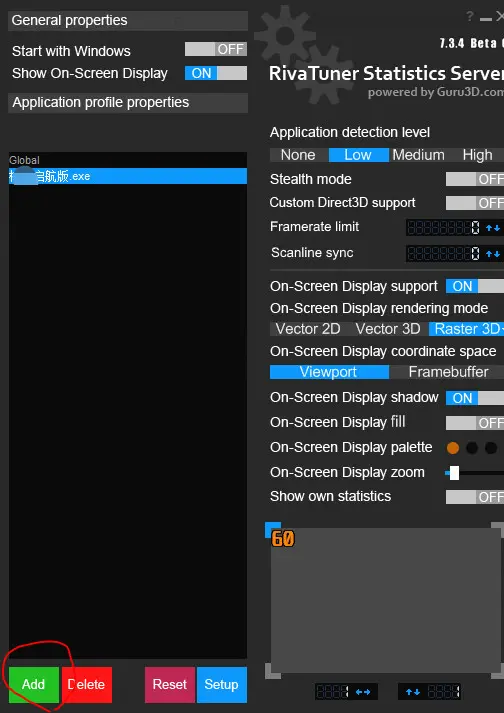Click the help question mark icon
The image size is (504, 713).
(x=470, y=16)
